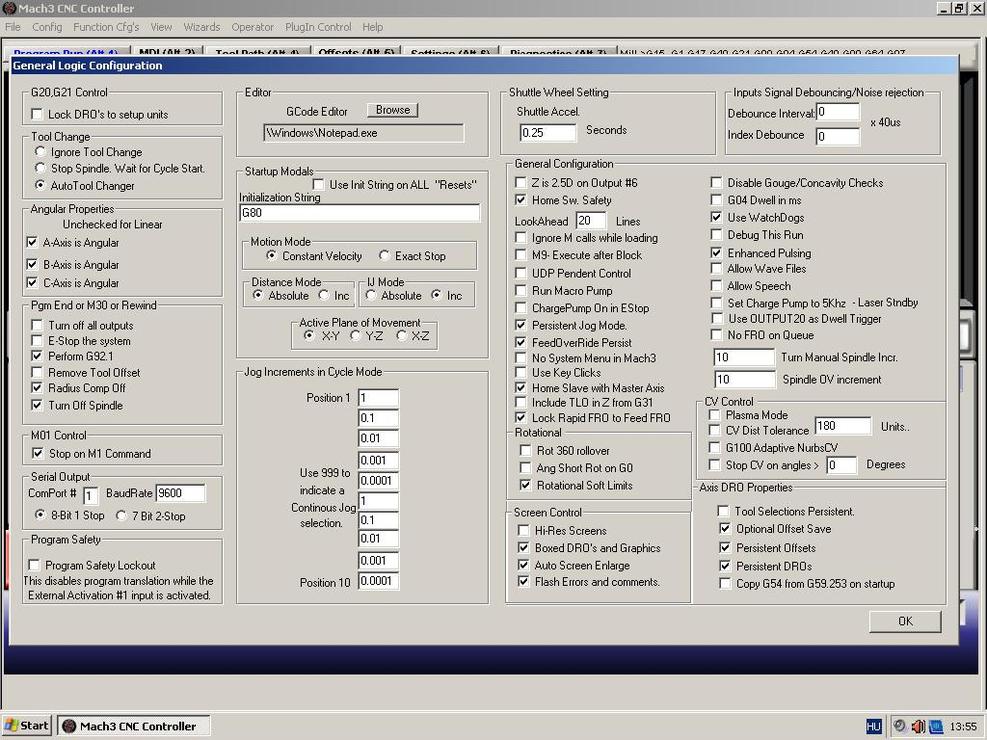Click the volume speaker tray icon
The width and height of the screenshot is (987, 740).
[x=918, y=726]
